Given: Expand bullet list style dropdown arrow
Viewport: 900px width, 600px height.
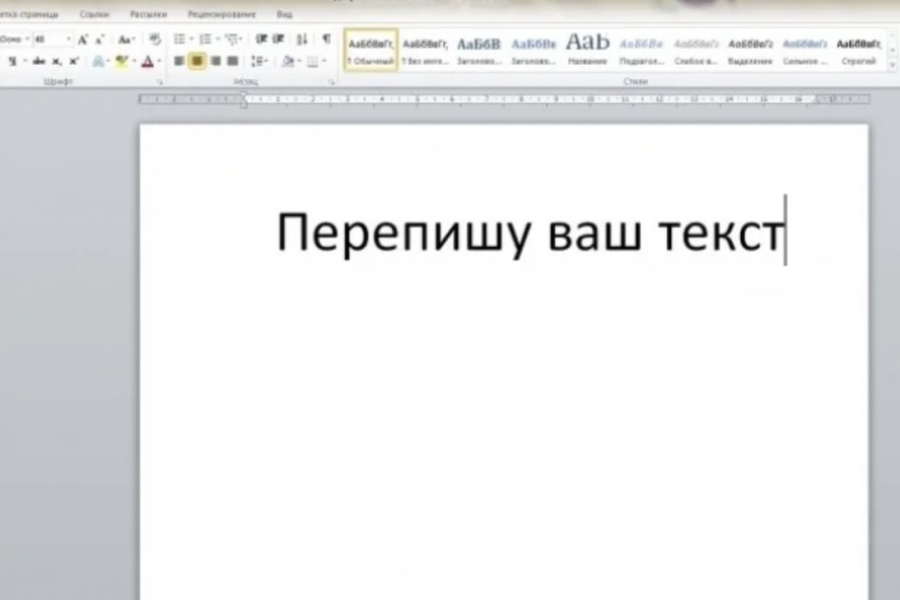Looking at the screenshot, I should (191, 39).
